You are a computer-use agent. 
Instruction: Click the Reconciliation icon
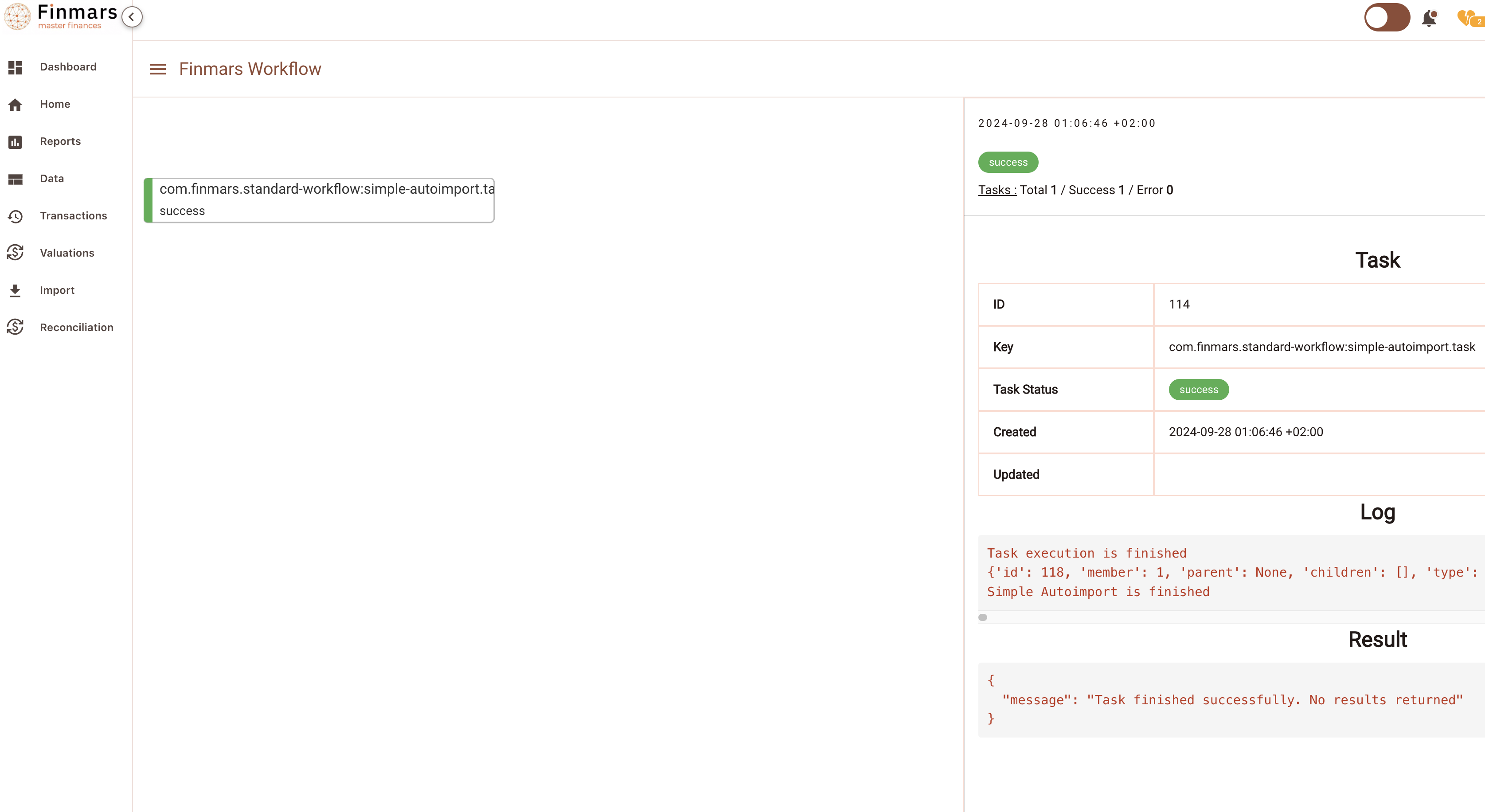[15, 327]
